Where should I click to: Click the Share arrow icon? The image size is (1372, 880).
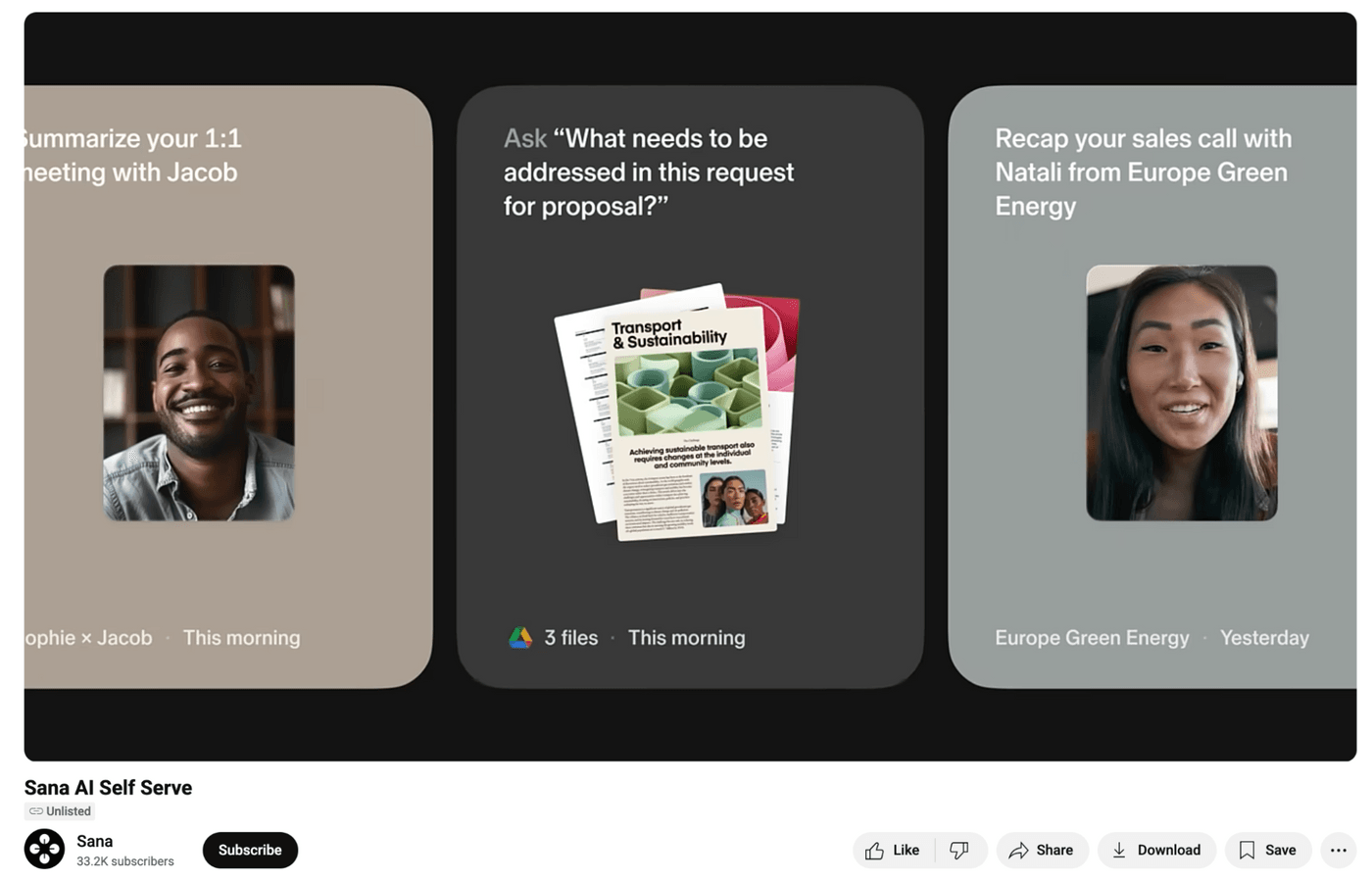pyautogui.click(x=1018, y=851)
